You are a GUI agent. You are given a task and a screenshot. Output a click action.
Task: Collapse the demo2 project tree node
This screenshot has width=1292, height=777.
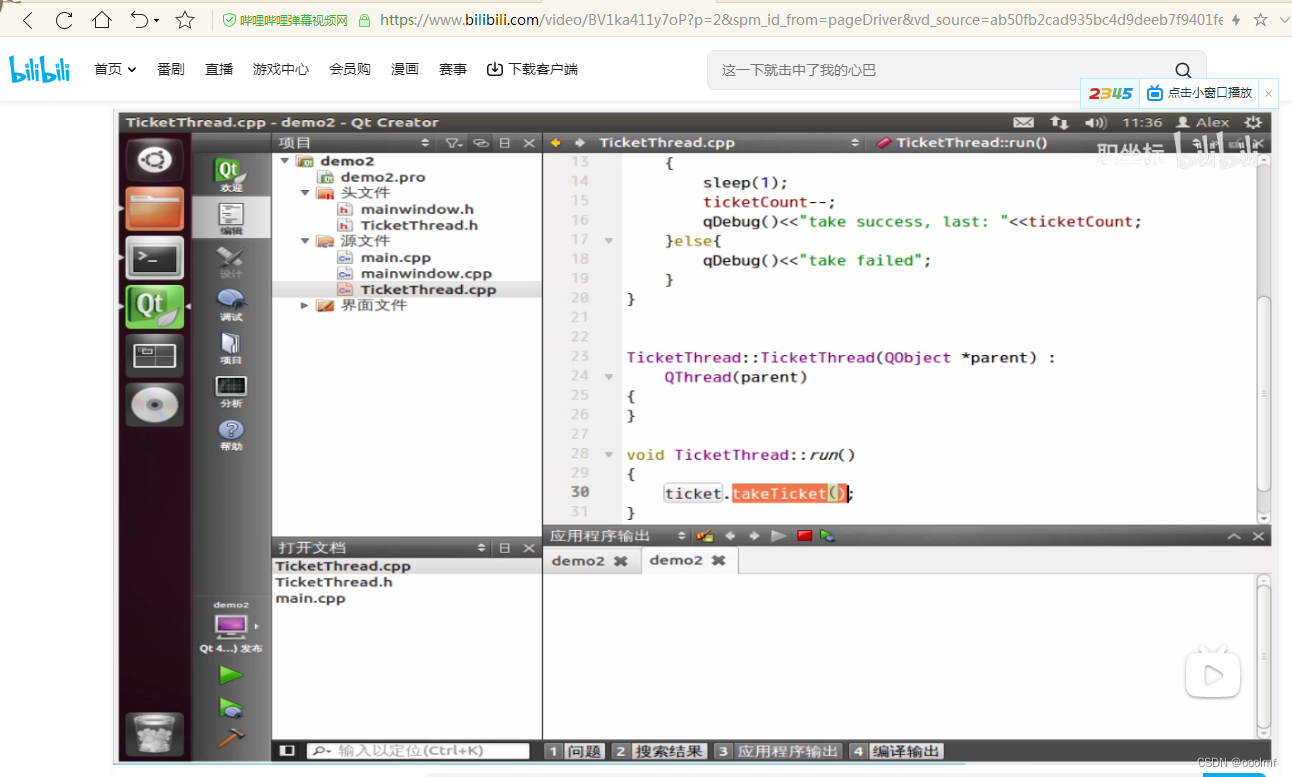point(285,161)
